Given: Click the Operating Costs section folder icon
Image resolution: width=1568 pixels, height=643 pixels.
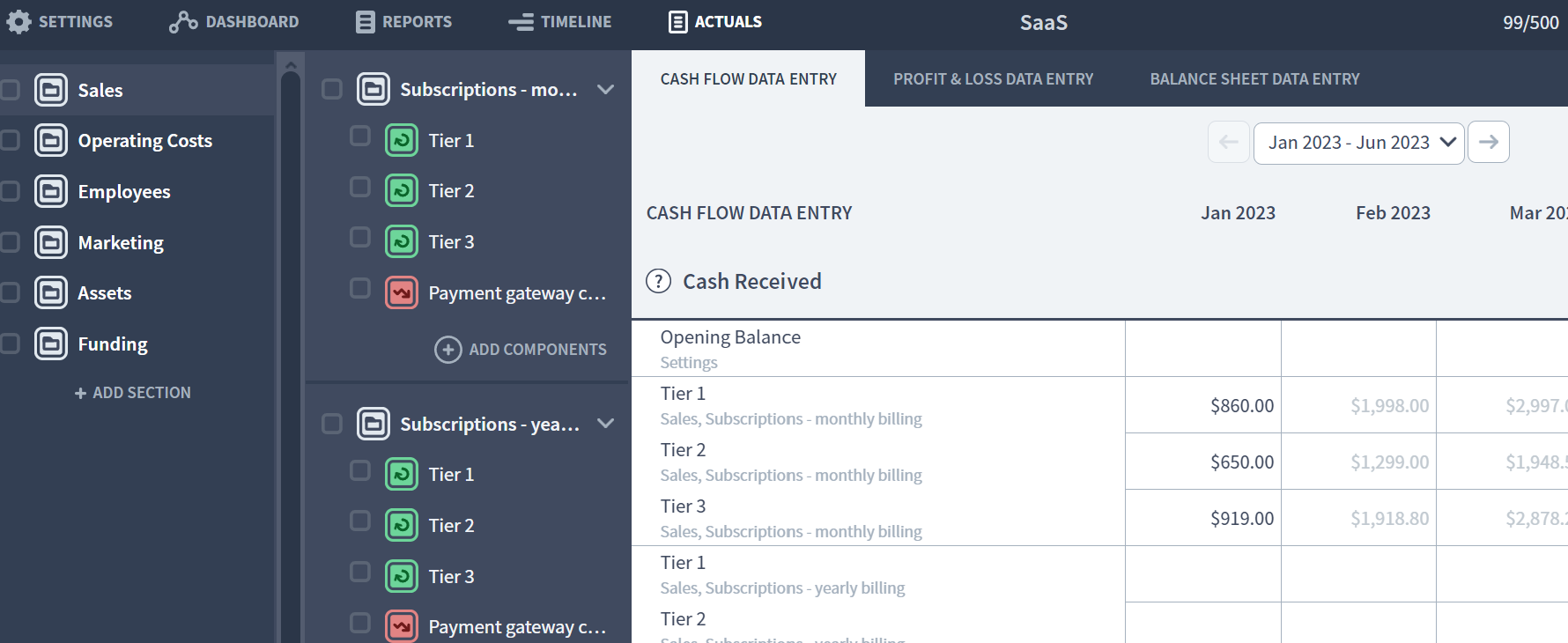Looking at the screenshot, I should point(51,140).
